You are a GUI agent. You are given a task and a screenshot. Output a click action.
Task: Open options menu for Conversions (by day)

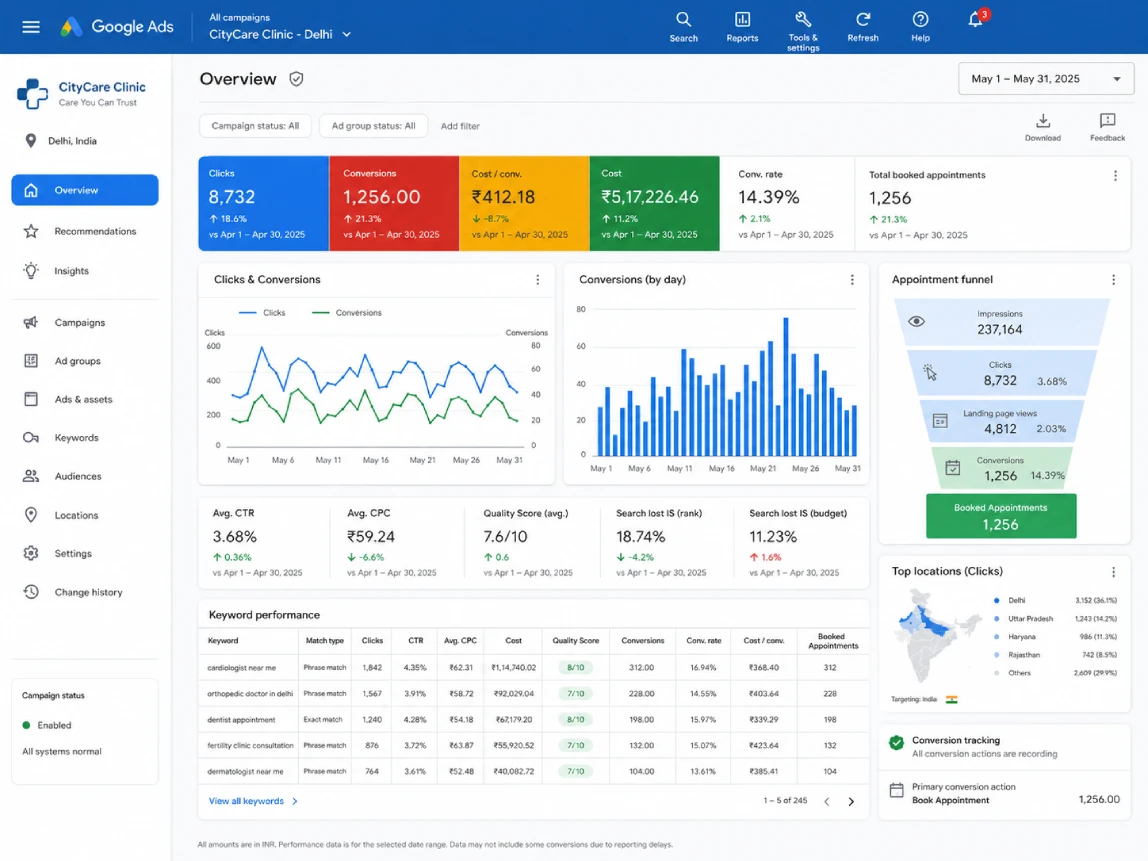(851, 280)
